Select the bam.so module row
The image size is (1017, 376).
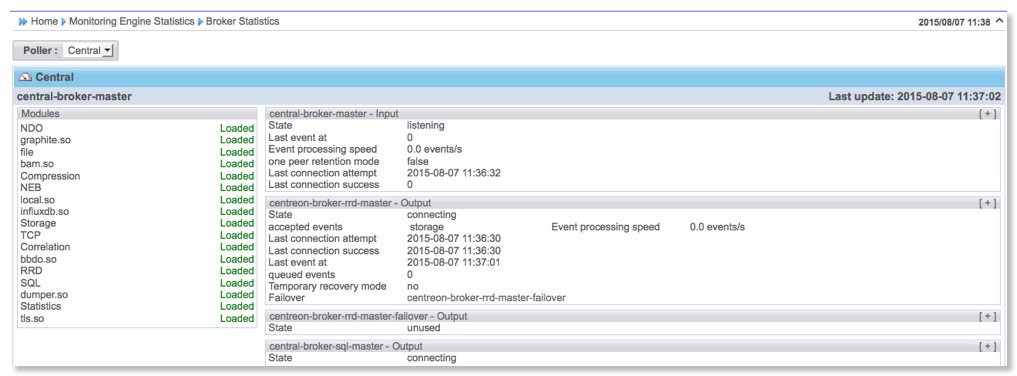tap(137, 164)
